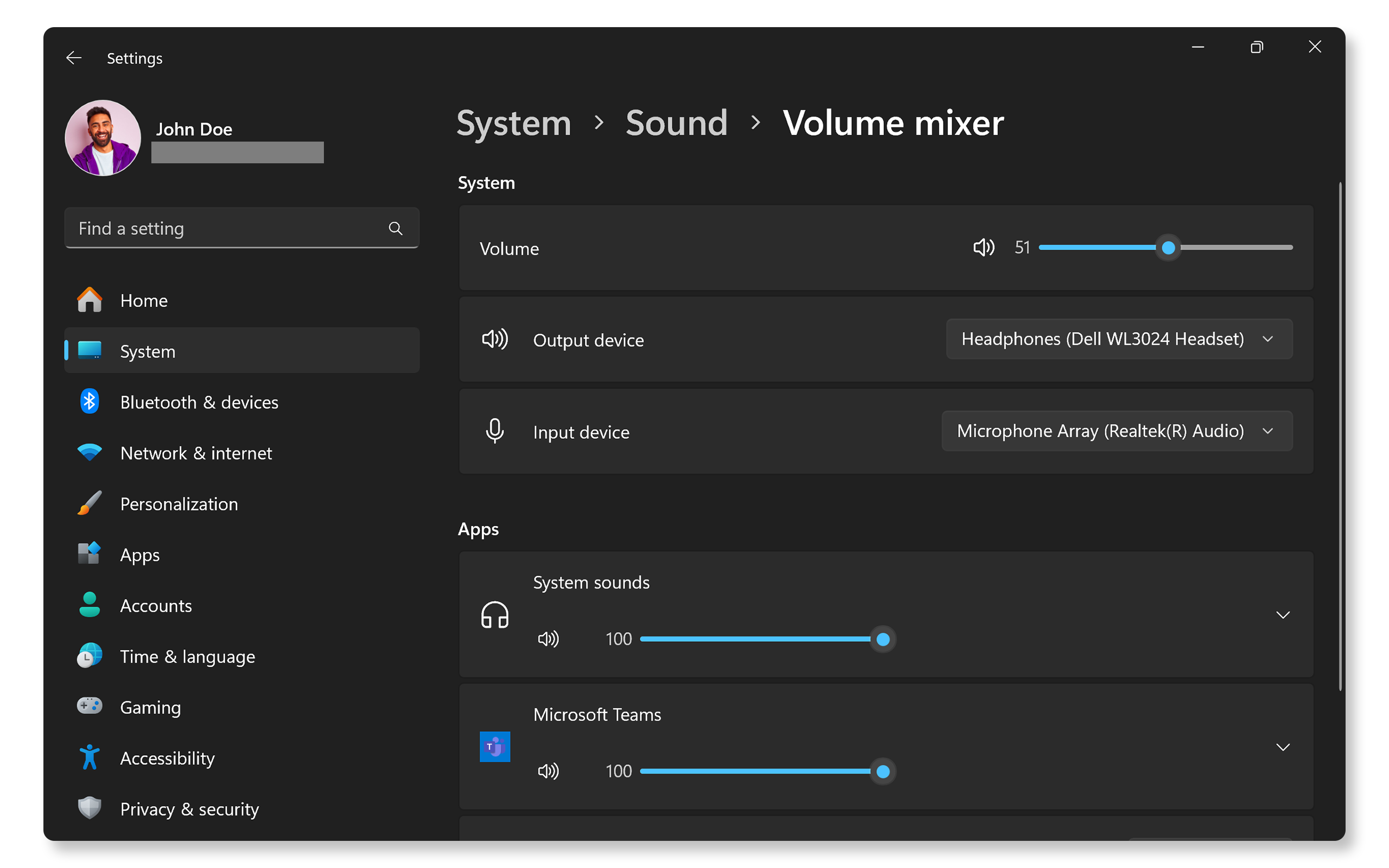Click the microphone input device icon
Viewport: 1389px width, 868px height.
point(494,431)
